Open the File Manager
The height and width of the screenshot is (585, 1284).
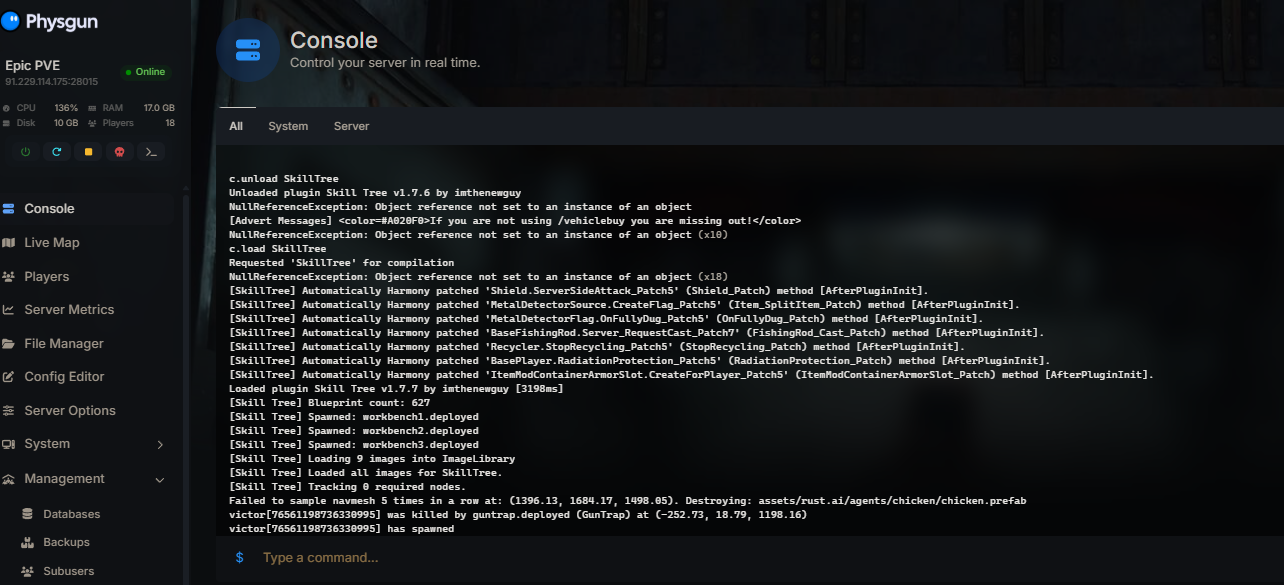point(64,344)
